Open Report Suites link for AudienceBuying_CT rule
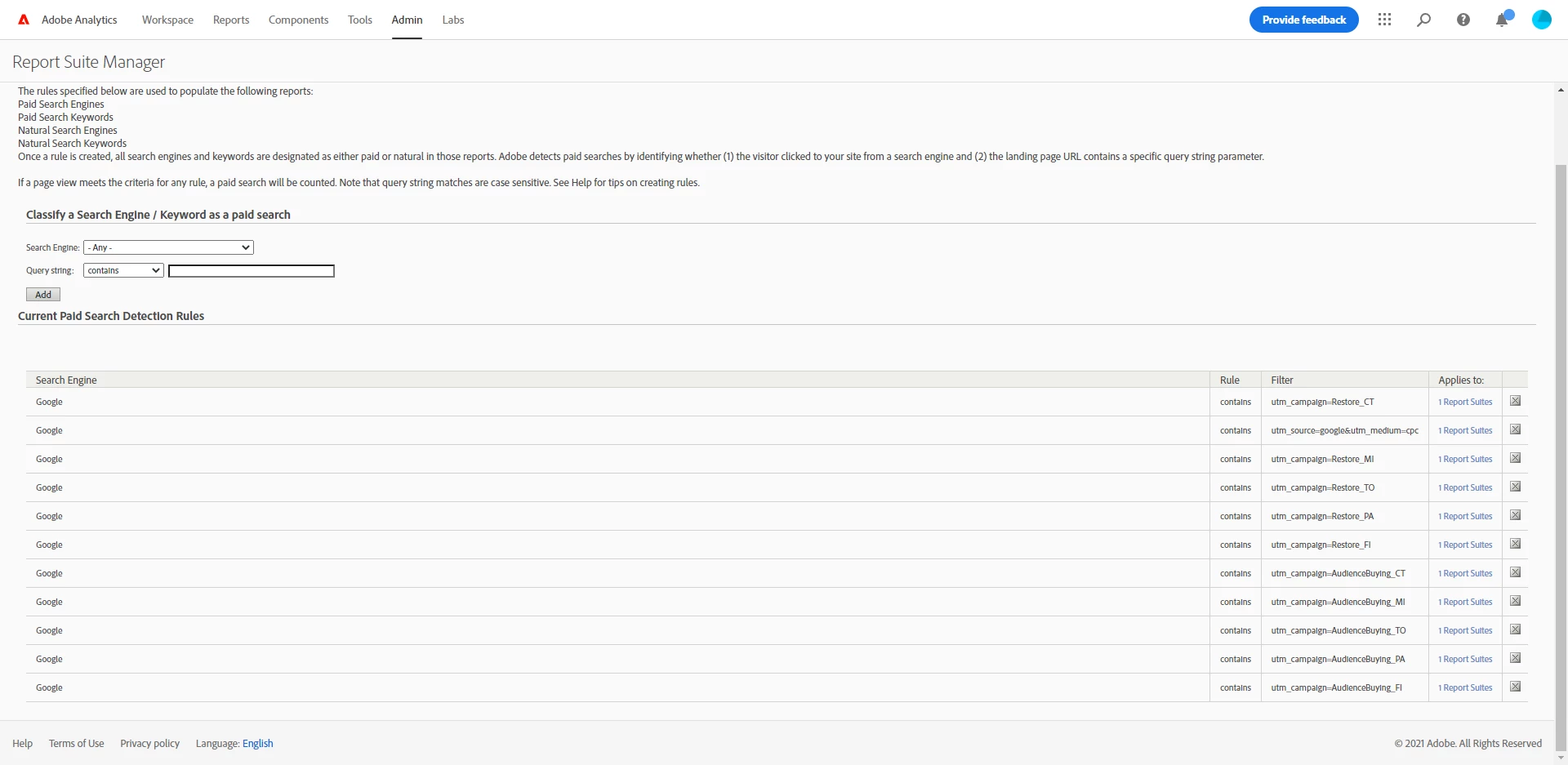This screenshot has width=1568, height=765. (x=1465, y=573)
